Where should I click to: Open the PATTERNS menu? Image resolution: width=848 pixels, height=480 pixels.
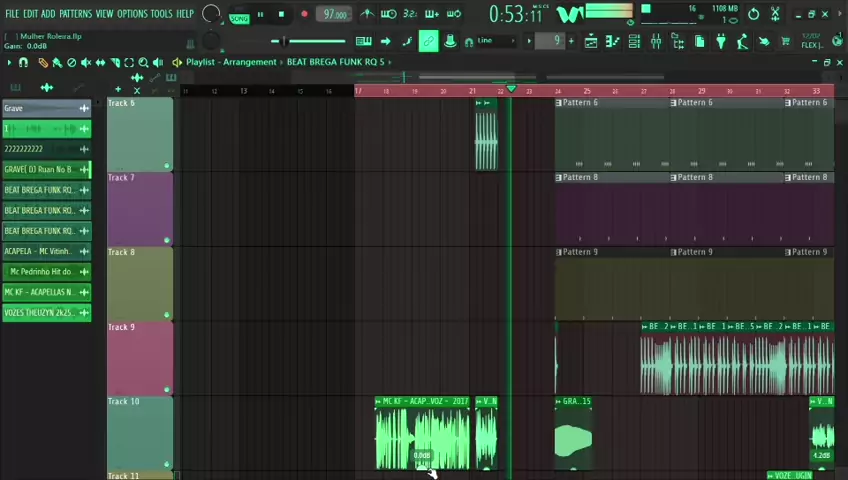coord(75,14)
